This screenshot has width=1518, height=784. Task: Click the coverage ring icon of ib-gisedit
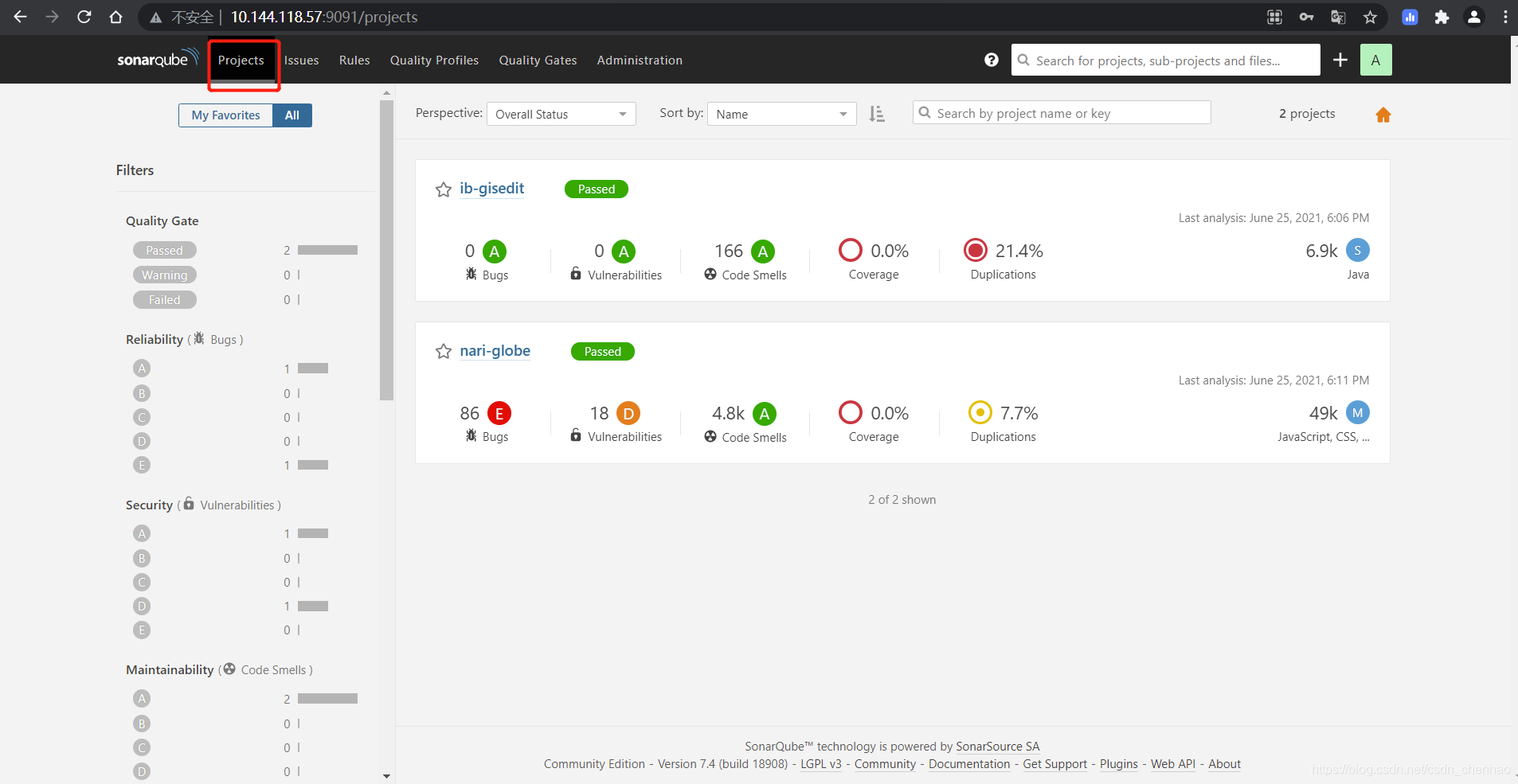click(x=851, y=250)
